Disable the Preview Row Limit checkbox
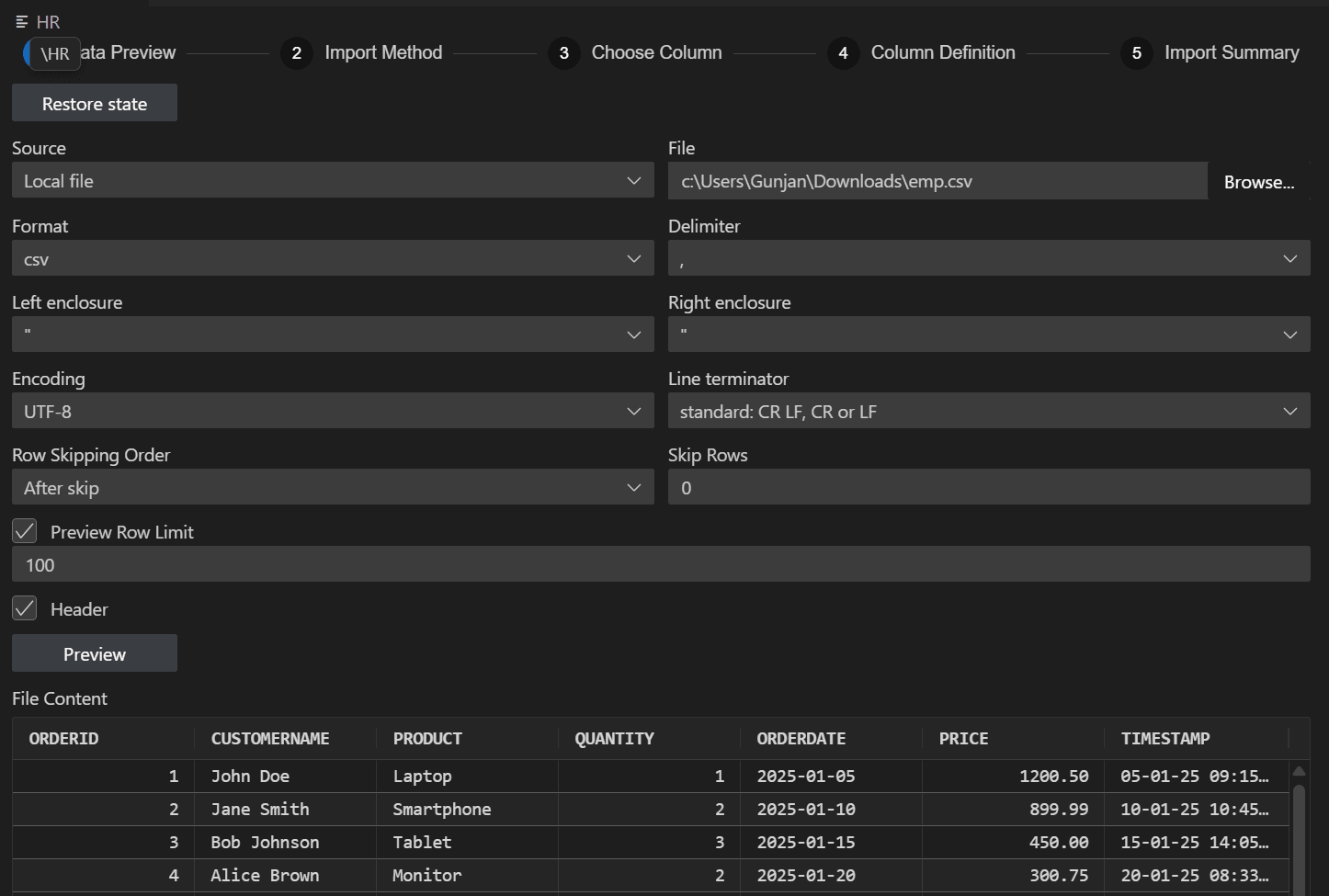This screenshot has height=896, width=1329. [24, 531]
